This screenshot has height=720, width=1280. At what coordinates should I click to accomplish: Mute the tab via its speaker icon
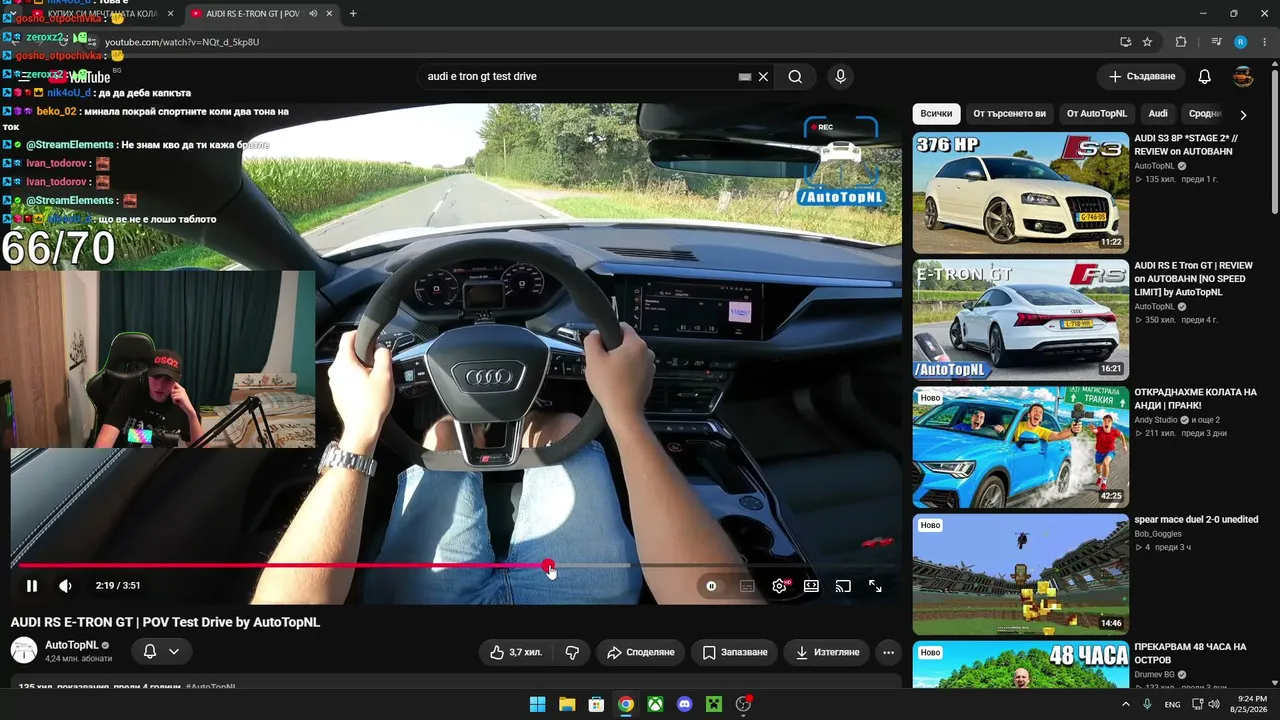coord(313,14)
